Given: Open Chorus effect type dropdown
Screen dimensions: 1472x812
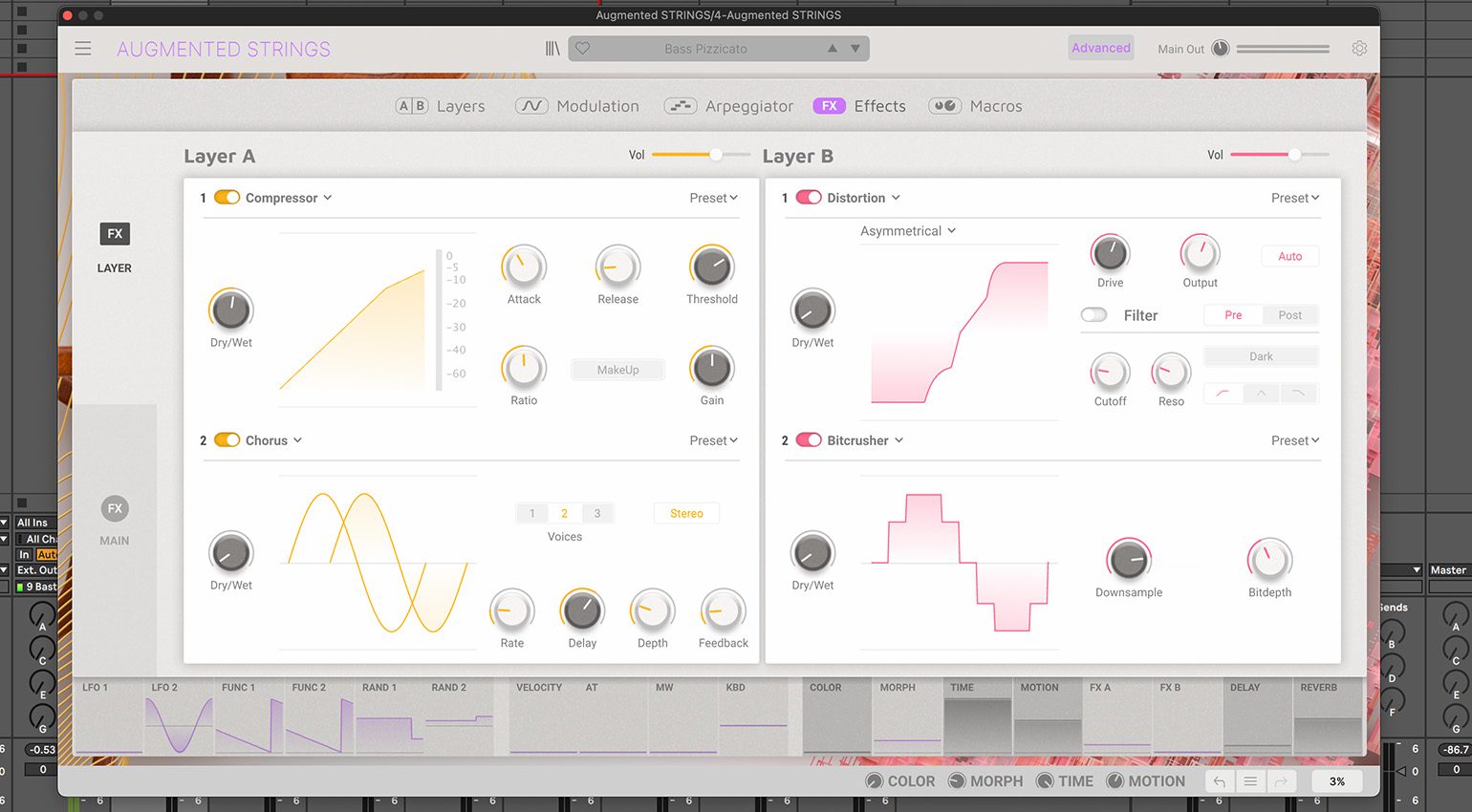Looking at the screenshot, I should [x=273, y=440].
